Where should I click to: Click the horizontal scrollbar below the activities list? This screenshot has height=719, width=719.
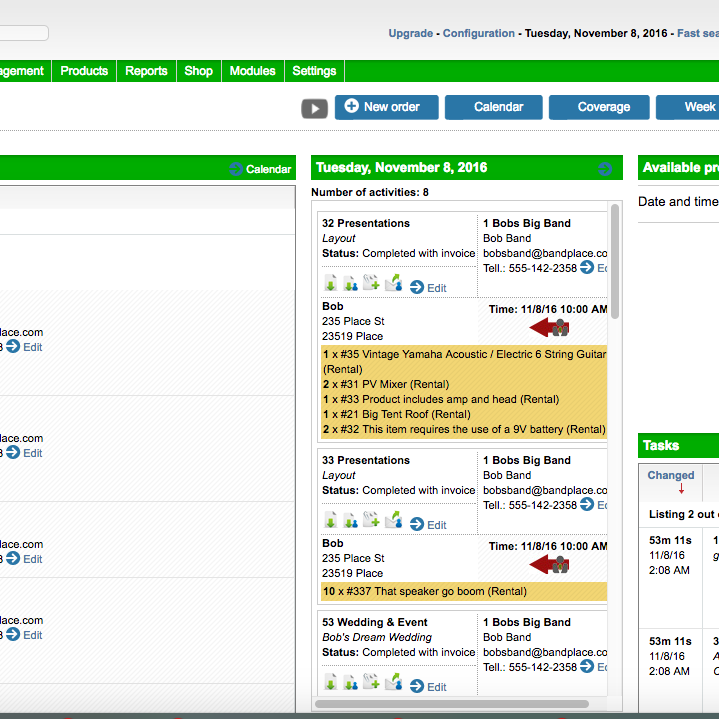click(460, 704)
